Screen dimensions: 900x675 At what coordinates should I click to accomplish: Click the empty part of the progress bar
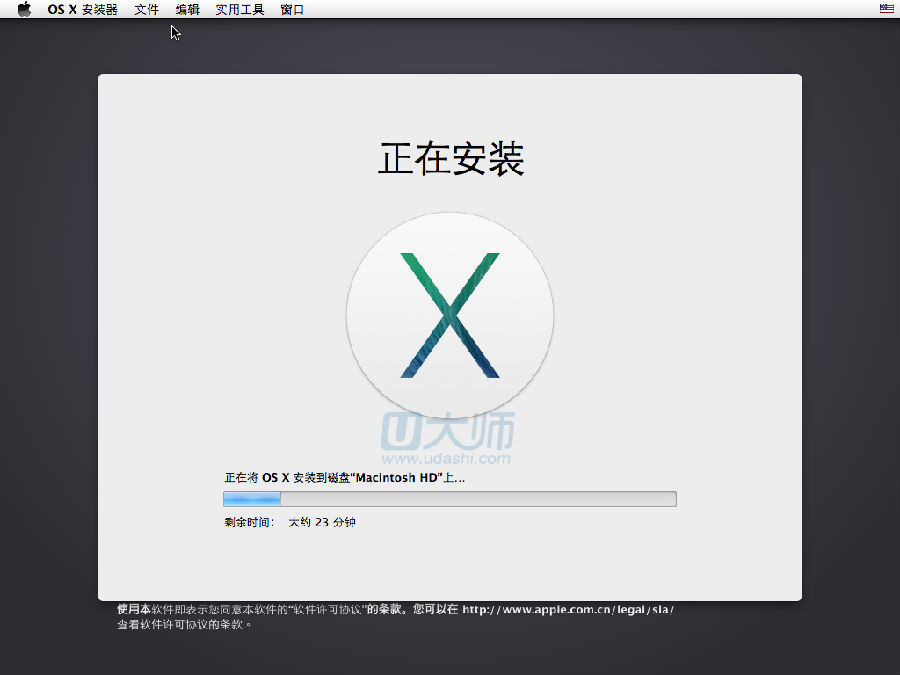[x=478, y=499]
